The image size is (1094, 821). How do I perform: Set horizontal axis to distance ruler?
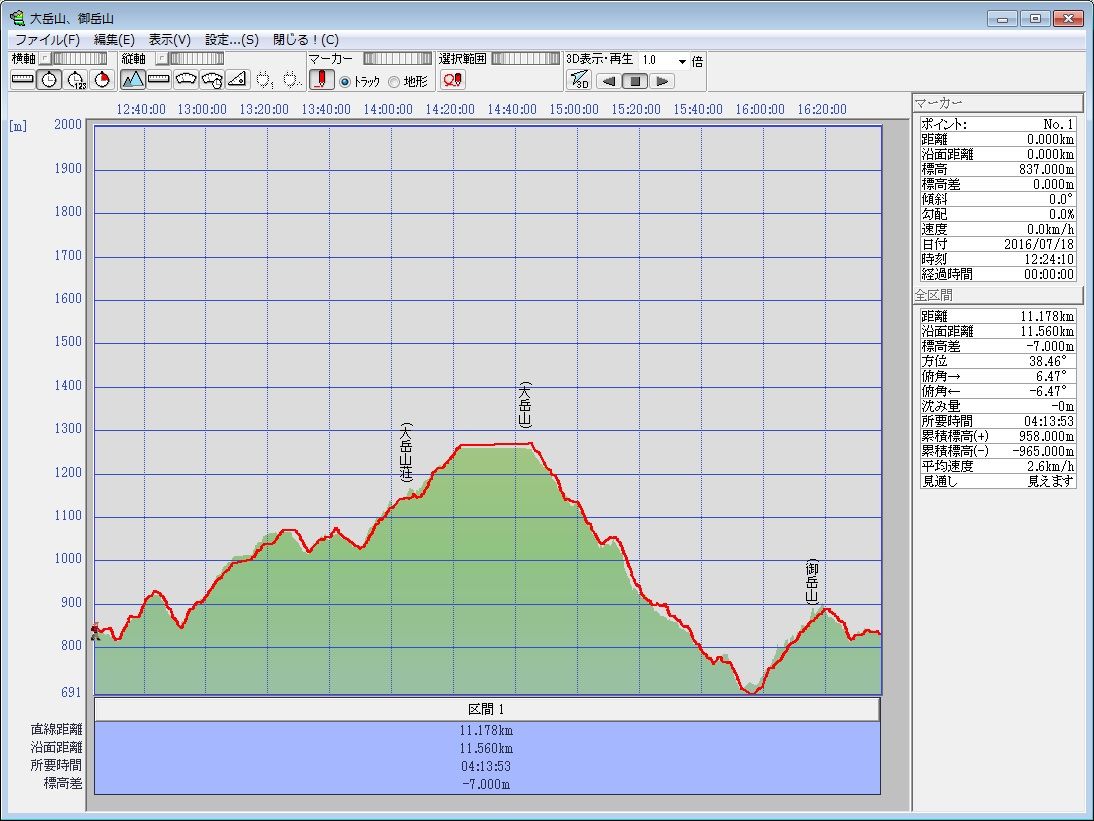pos(23,80)
